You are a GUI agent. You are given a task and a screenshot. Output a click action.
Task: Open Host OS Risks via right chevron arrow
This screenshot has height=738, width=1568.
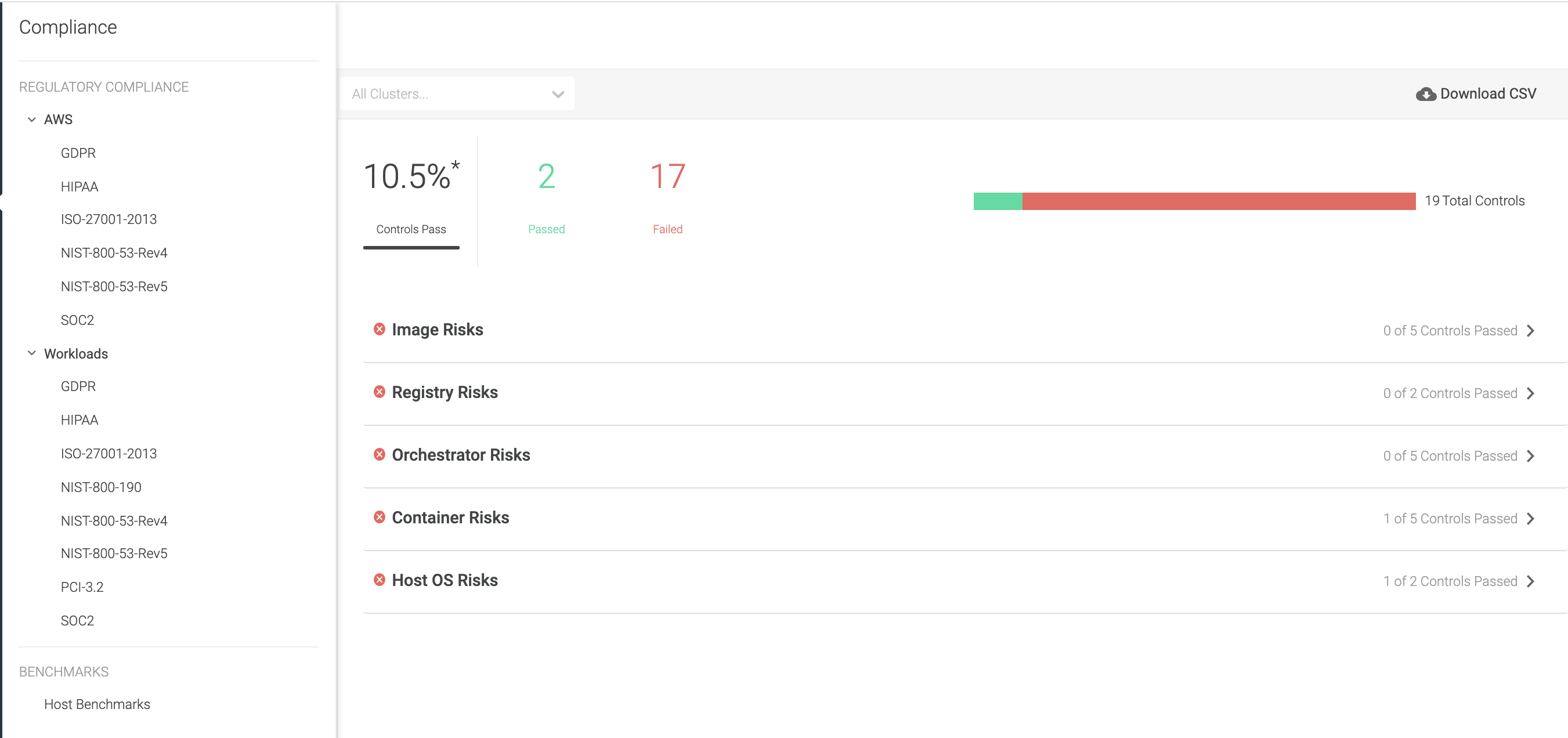click(1531, 581)
